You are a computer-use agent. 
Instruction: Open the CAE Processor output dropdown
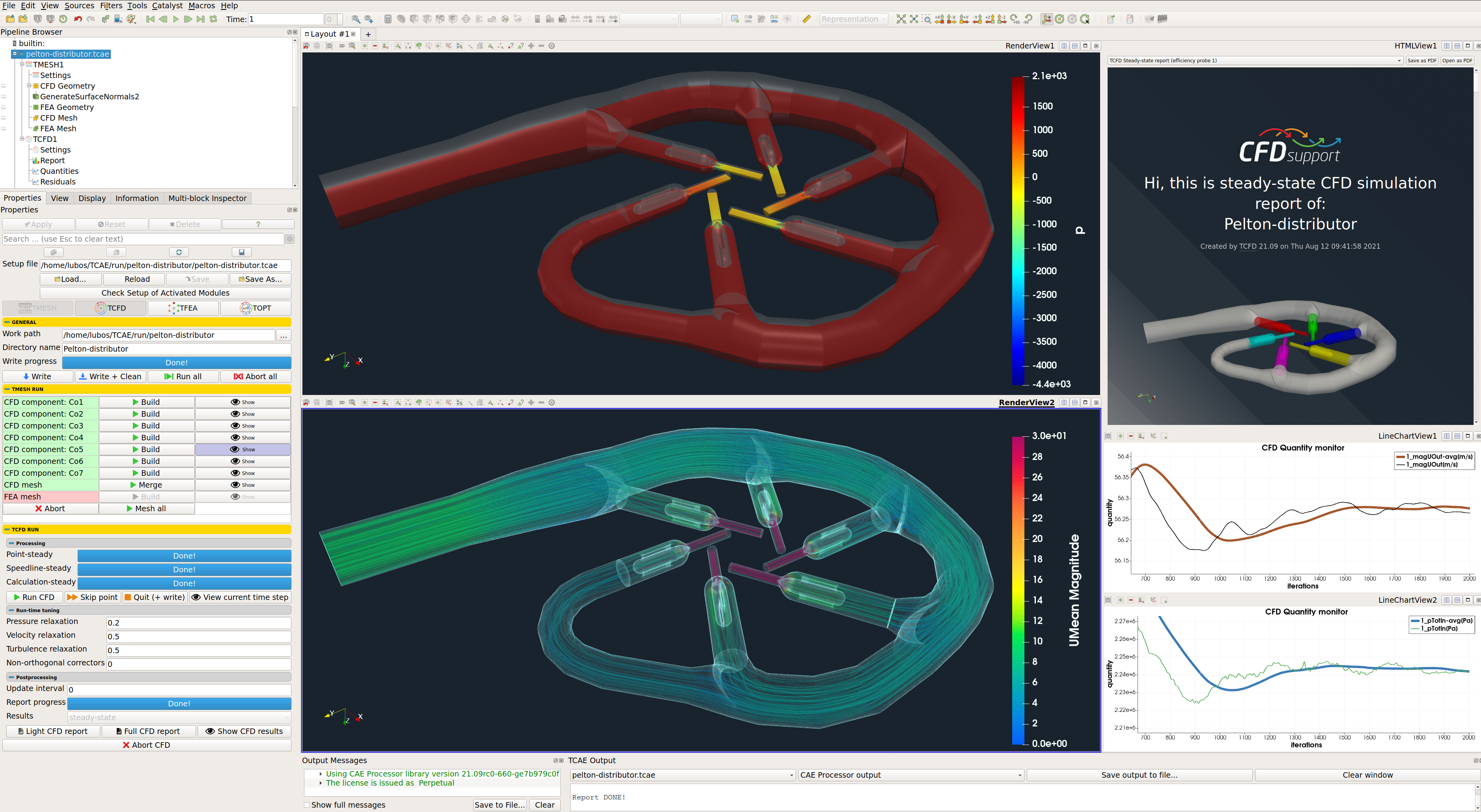(x=911, y=775)
